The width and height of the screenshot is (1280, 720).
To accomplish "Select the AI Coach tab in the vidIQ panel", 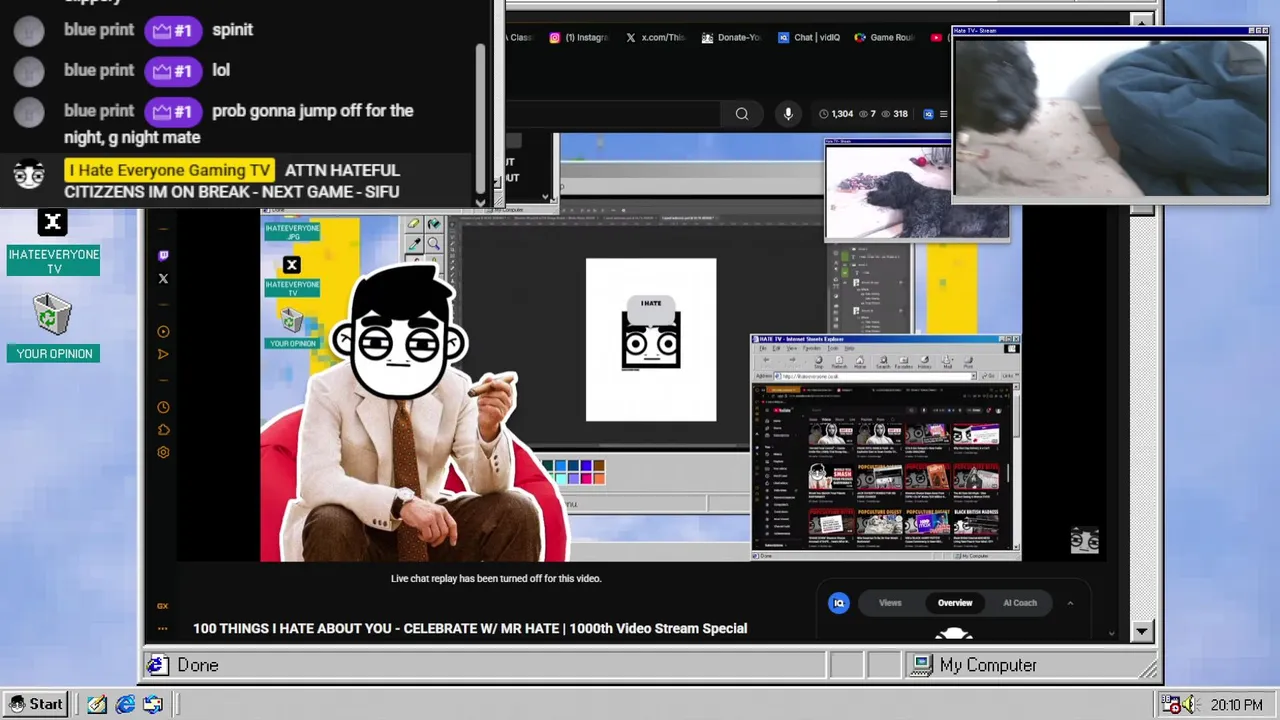I will pyautogui.click(x=1020, y=603).
